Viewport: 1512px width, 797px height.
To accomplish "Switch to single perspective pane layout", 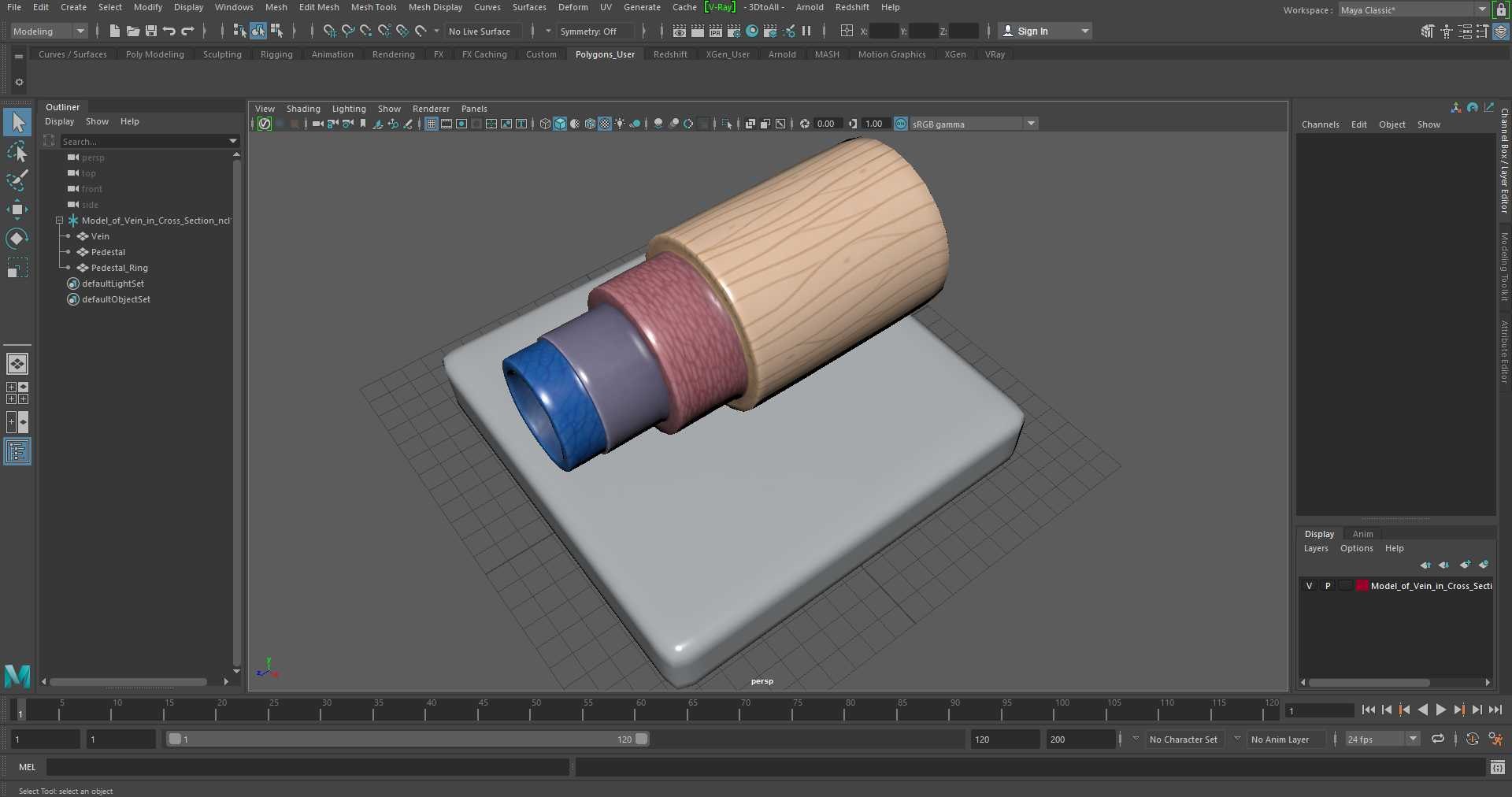I will pyautogui.click(x=17, y=364).
